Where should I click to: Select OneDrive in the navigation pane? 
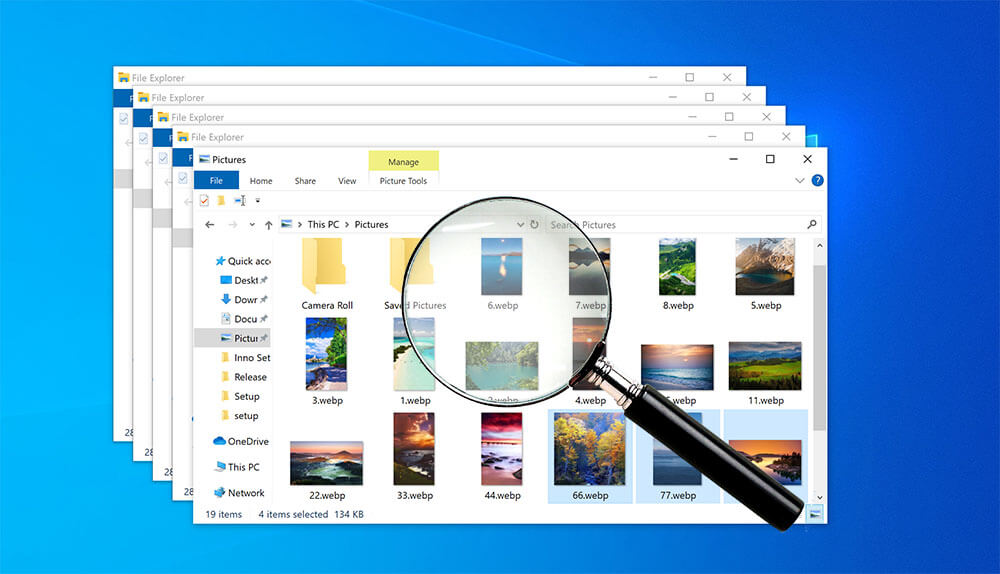tap(247, 441)
